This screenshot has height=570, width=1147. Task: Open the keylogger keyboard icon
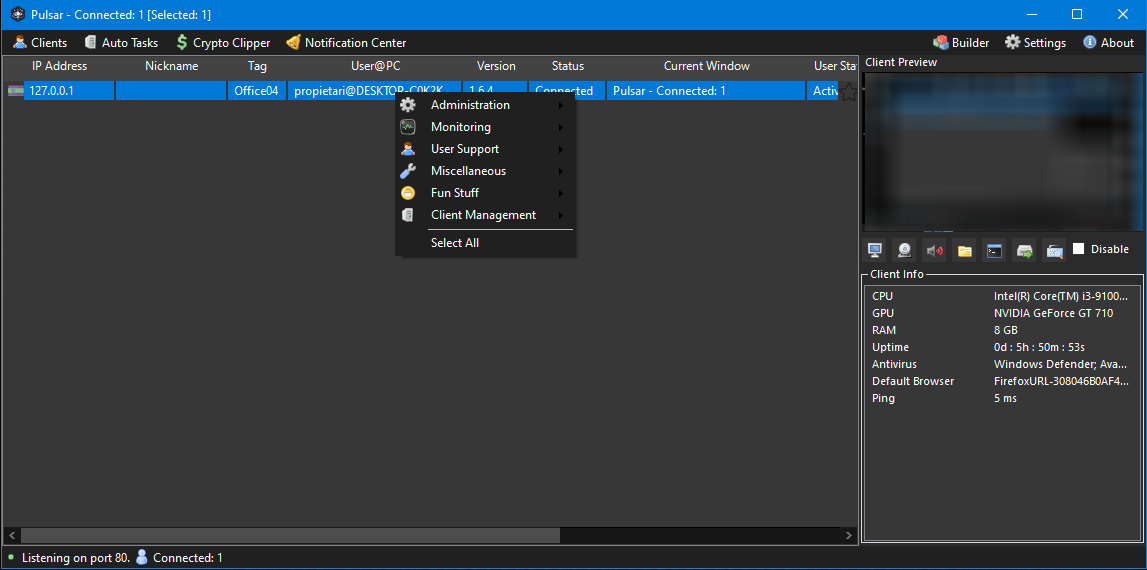[1054, 250]
